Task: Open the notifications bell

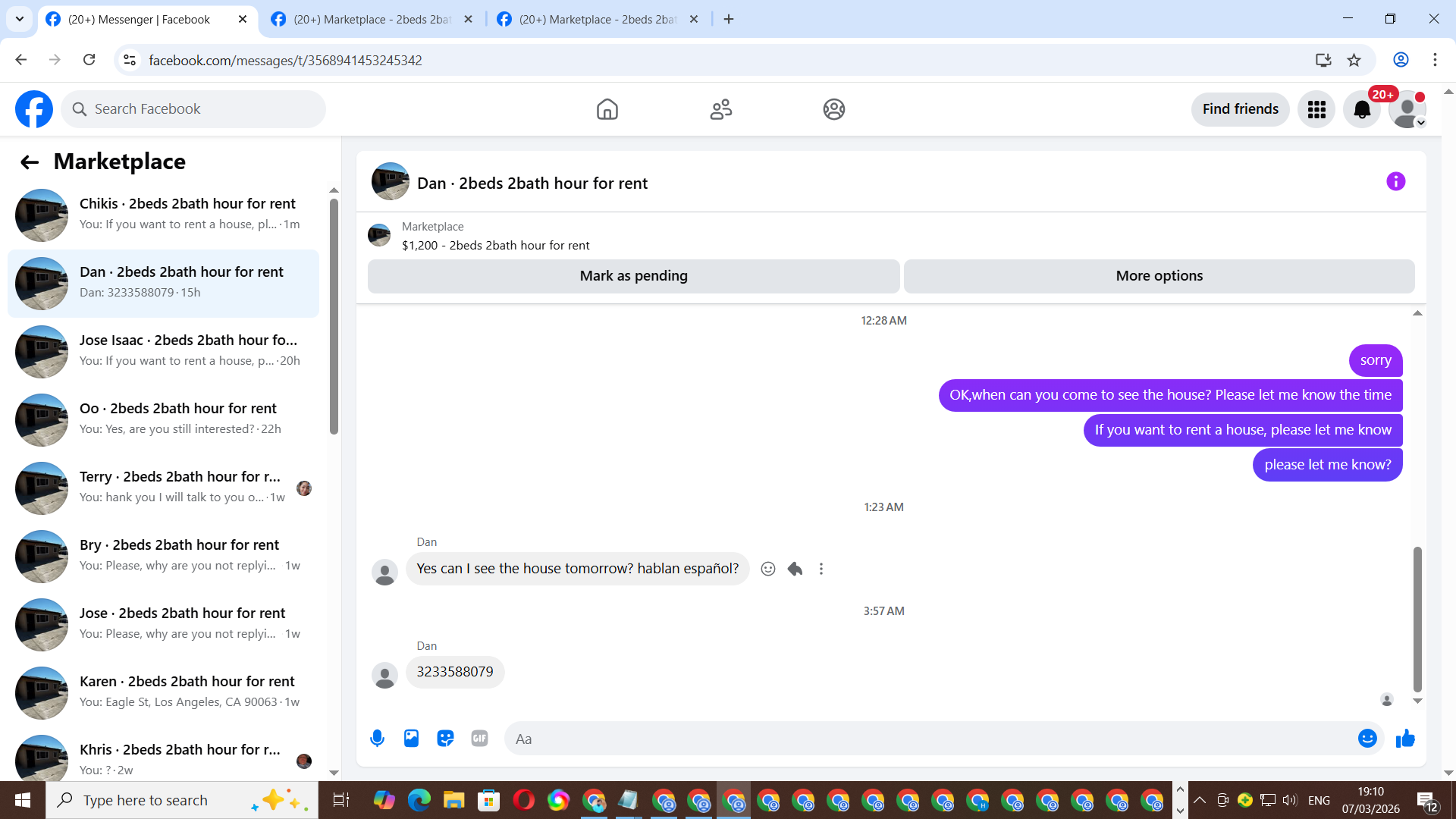Action: (1362, 109)
